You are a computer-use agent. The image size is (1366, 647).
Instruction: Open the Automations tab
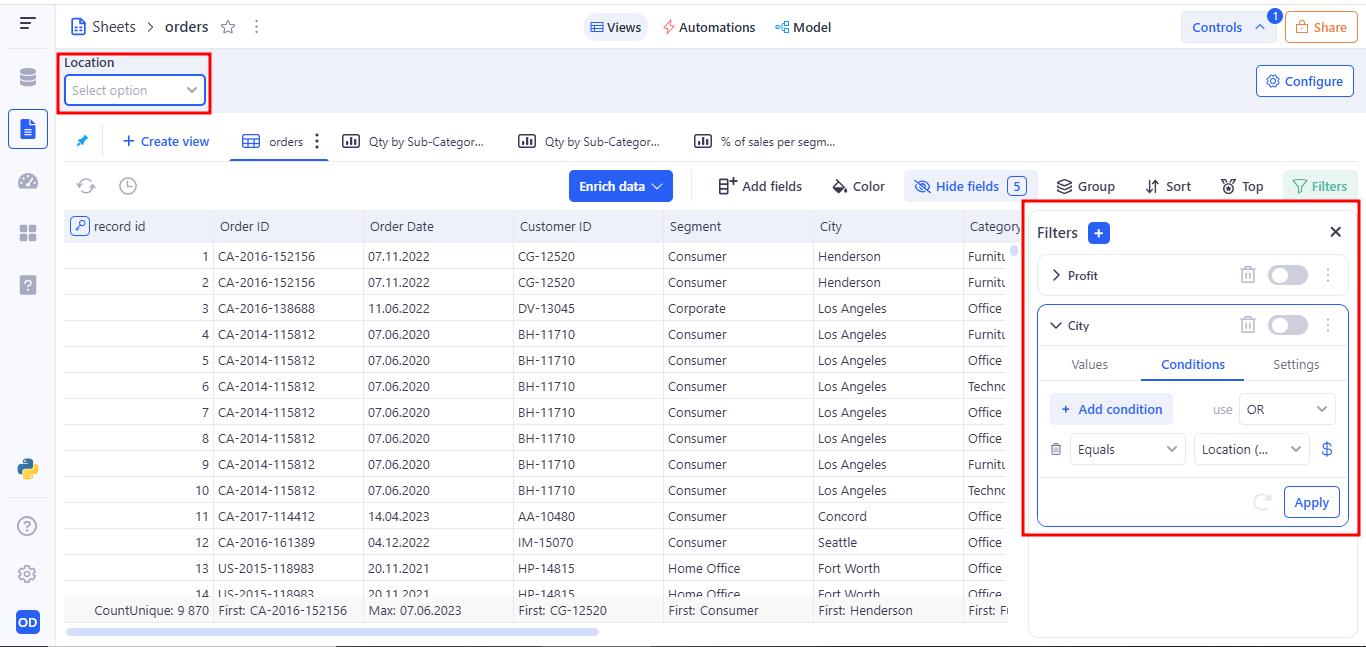(708, 27)
